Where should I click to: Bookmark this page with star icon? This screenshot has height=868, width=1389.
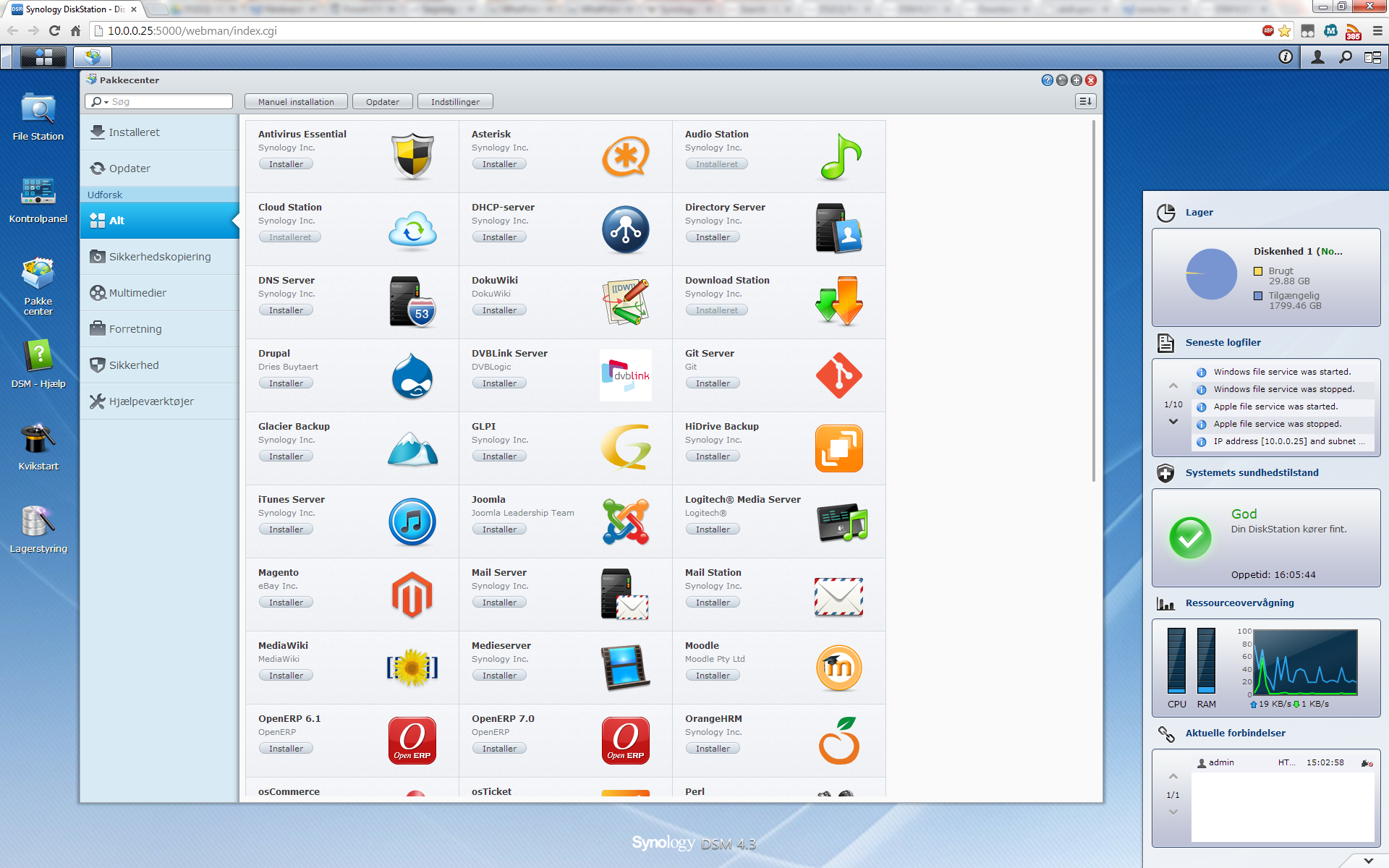pyautogui.click(x=1285, y=31)
